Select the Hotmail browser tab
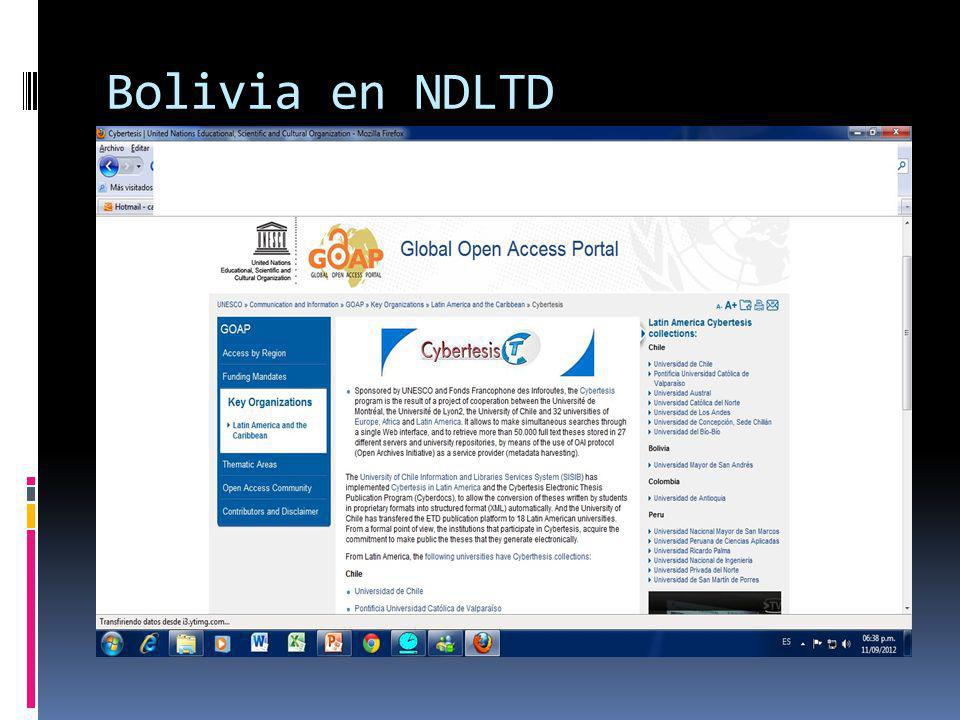Image resolution: width=960 pixels, height=720 pixels. click(126, 206)
